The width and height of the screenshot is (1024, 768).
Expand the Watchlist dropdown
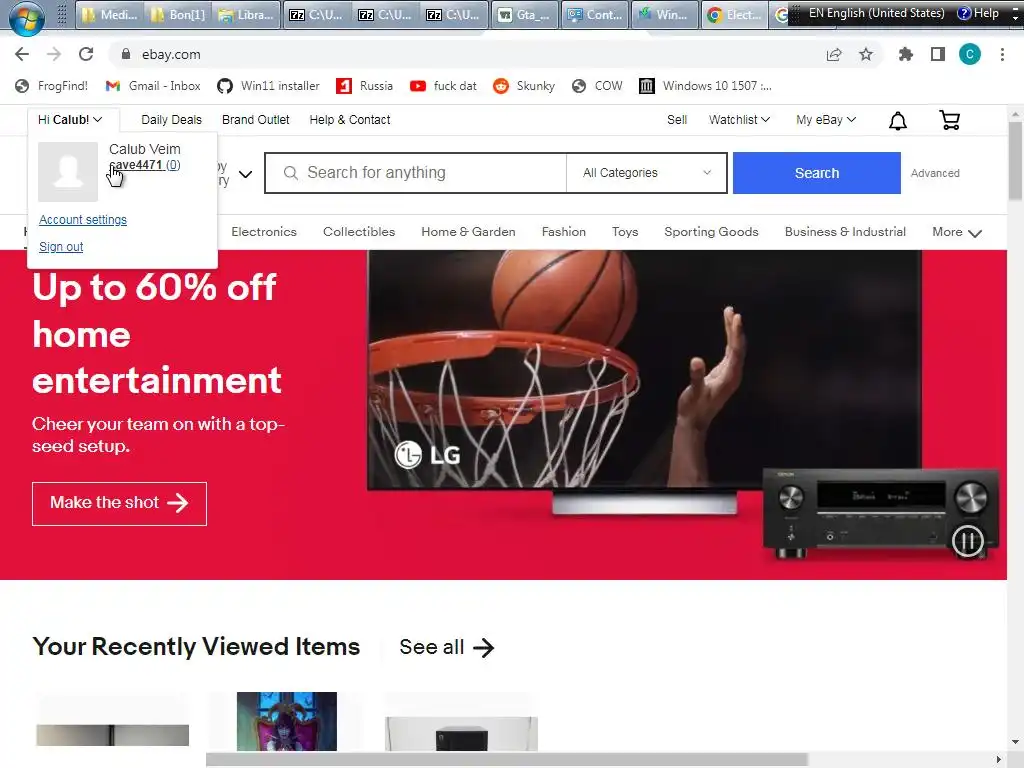pos(739,120)
